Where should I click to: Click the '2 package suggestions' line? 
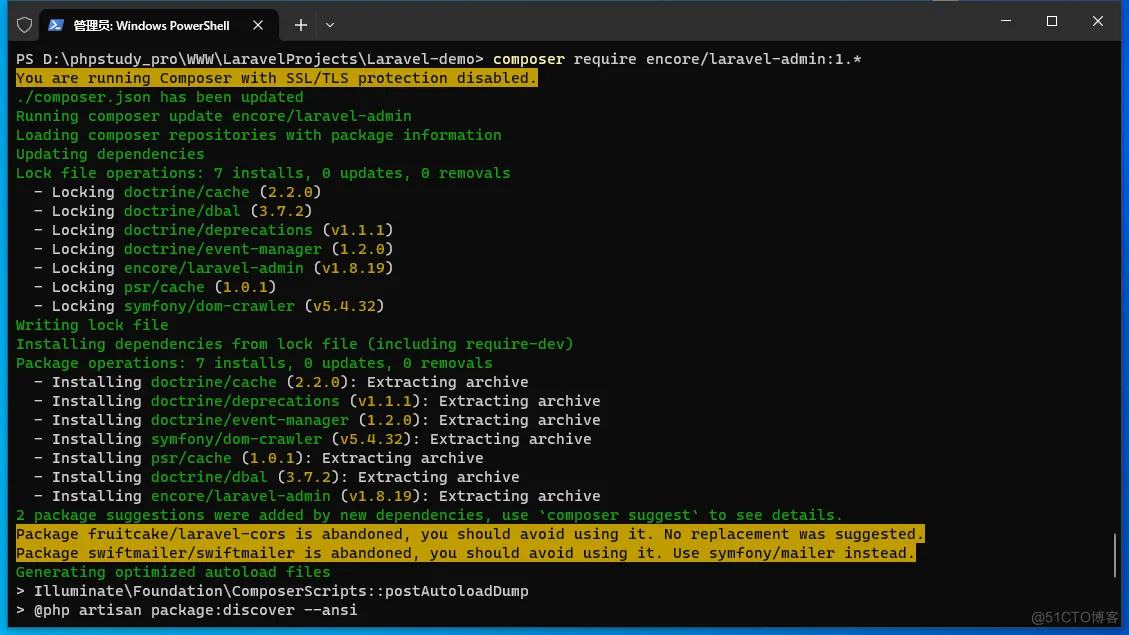click(429, 515)
